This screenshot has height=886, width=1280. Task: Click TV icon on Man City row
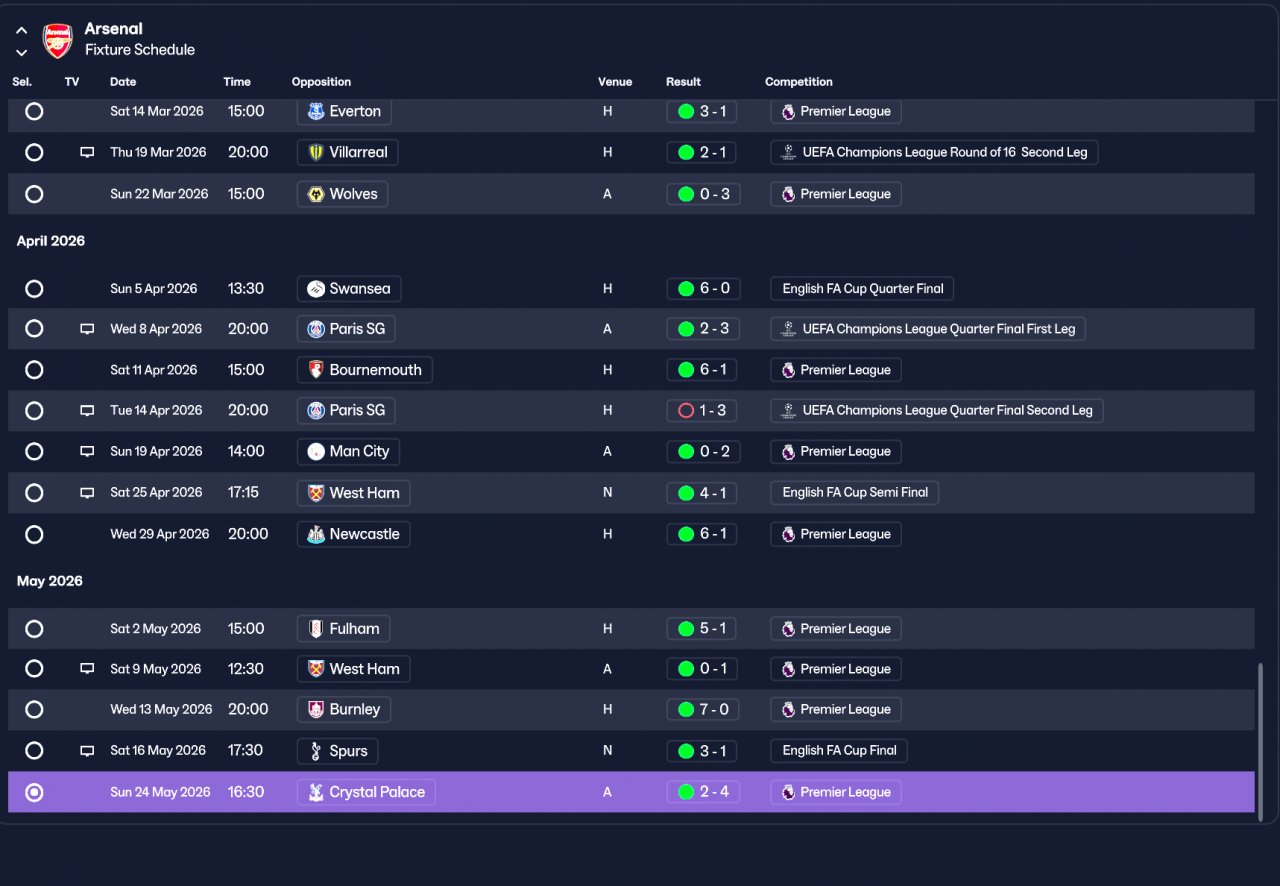[x=87, y=452]
